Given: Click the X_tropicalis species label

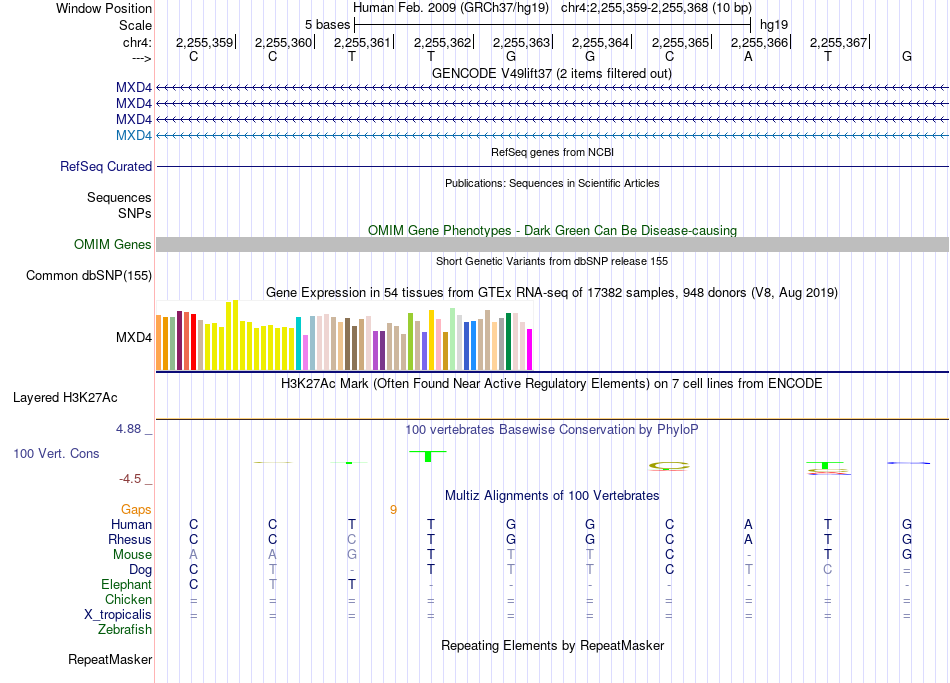Looking at the screenshot, I should (x=118, y=615).
